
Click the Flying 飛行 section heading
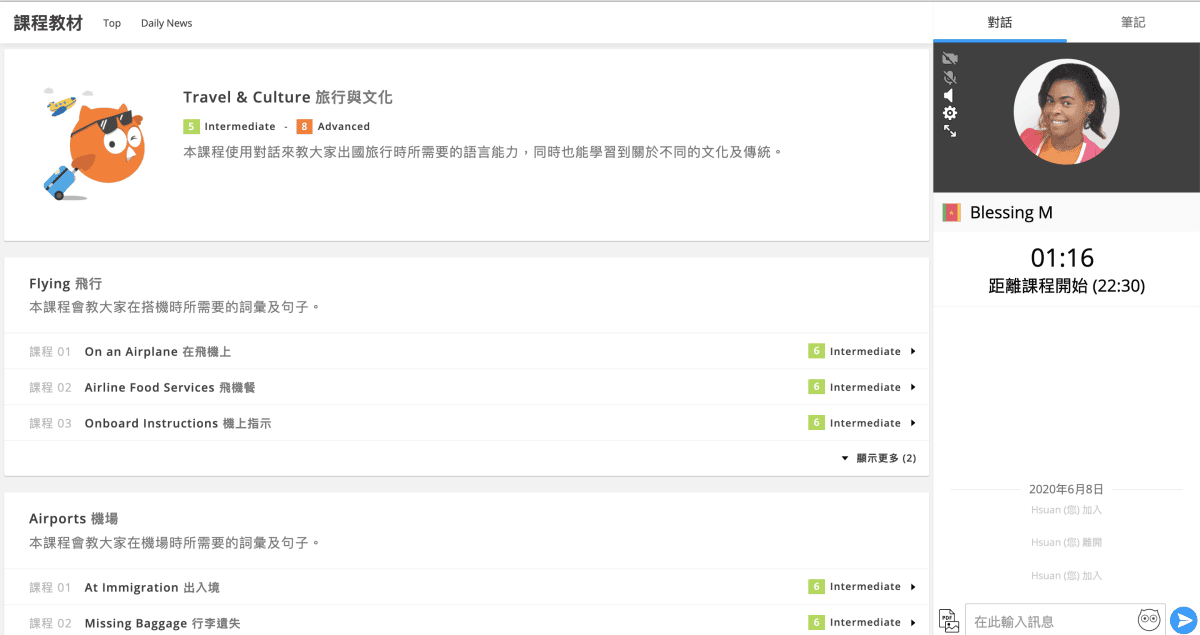pyautogui.click(x=66, y=284)
